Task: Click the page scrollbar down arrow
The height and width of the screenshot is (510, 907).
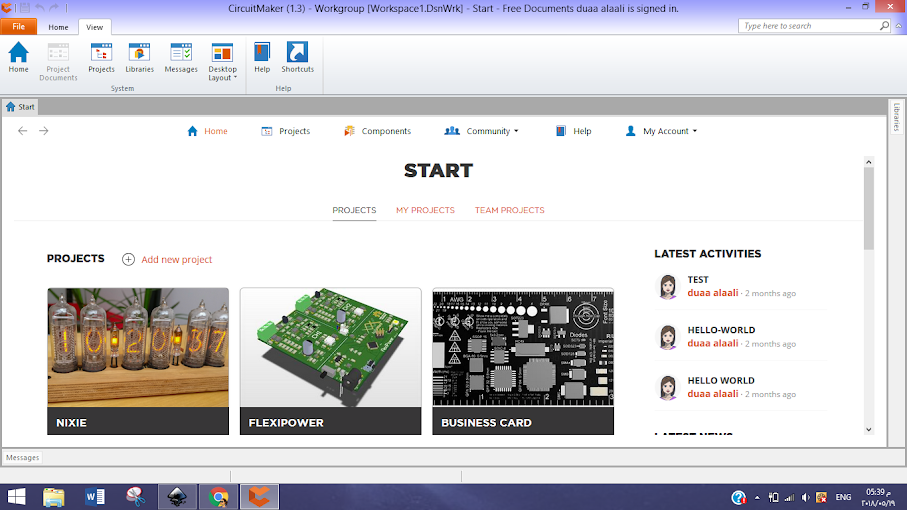Action: [868, 430]
